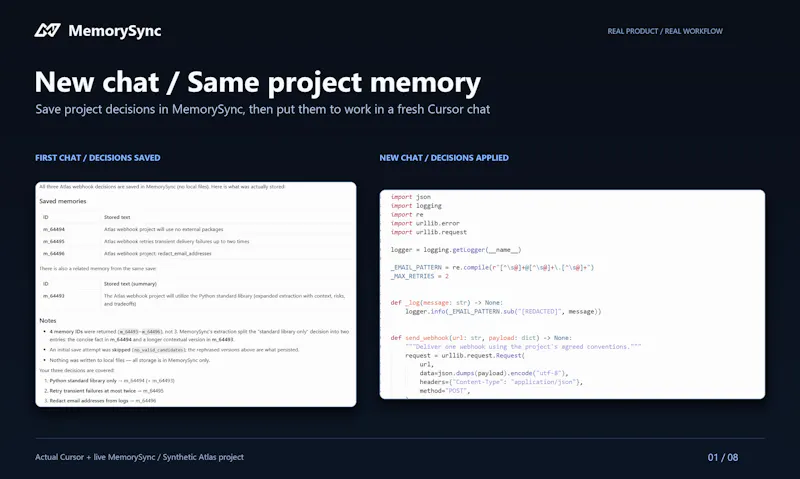Screen dimensions: 800x479
Task: Select the "REAL PRODUCT / REAL WORKFLOW" label
Action: coord(665,31)
